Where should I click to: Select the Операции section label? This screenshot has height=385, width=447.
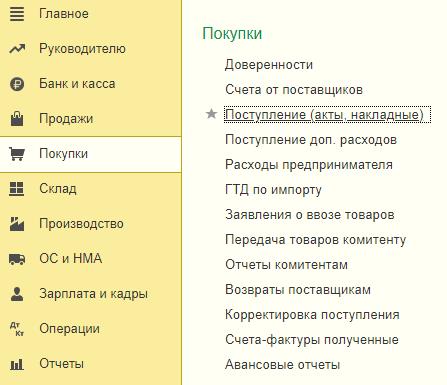point(69,329)
